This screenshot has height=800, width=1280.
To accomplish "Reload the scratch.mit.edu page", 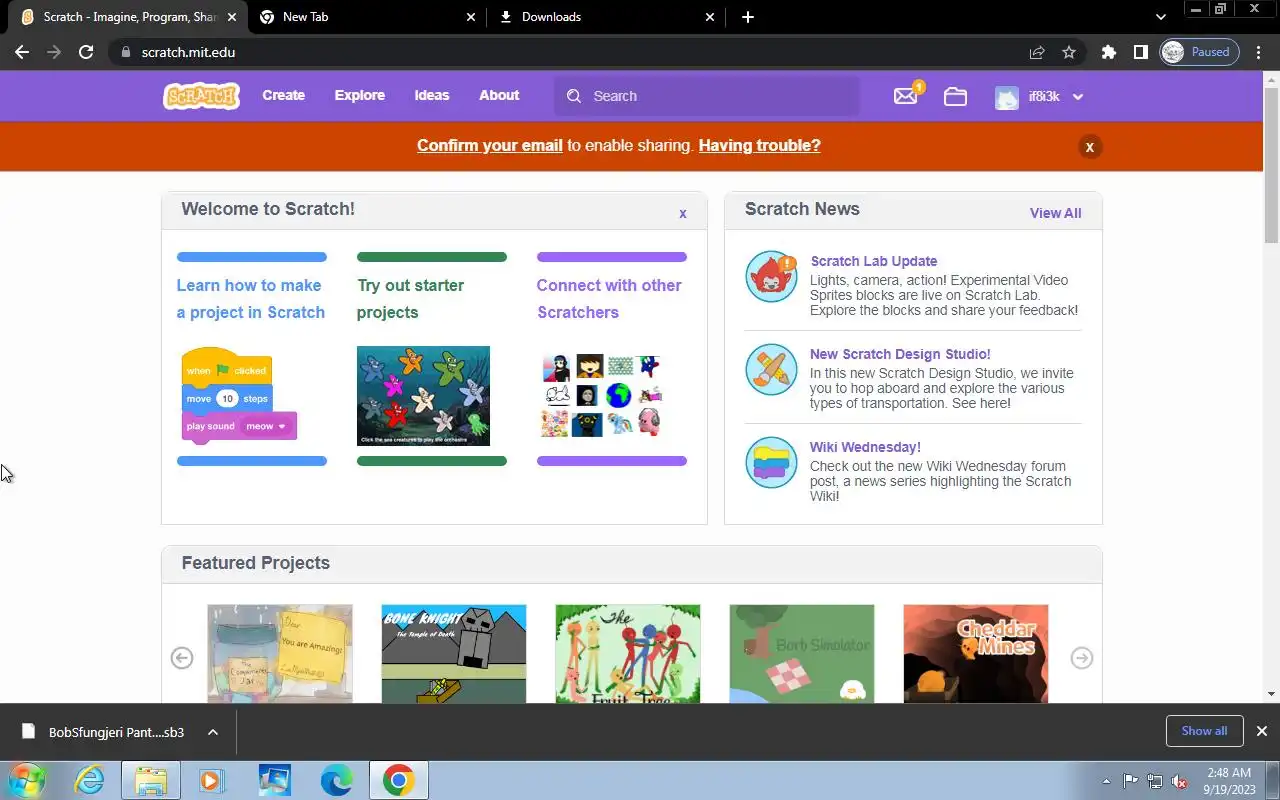I will point(86,52).
